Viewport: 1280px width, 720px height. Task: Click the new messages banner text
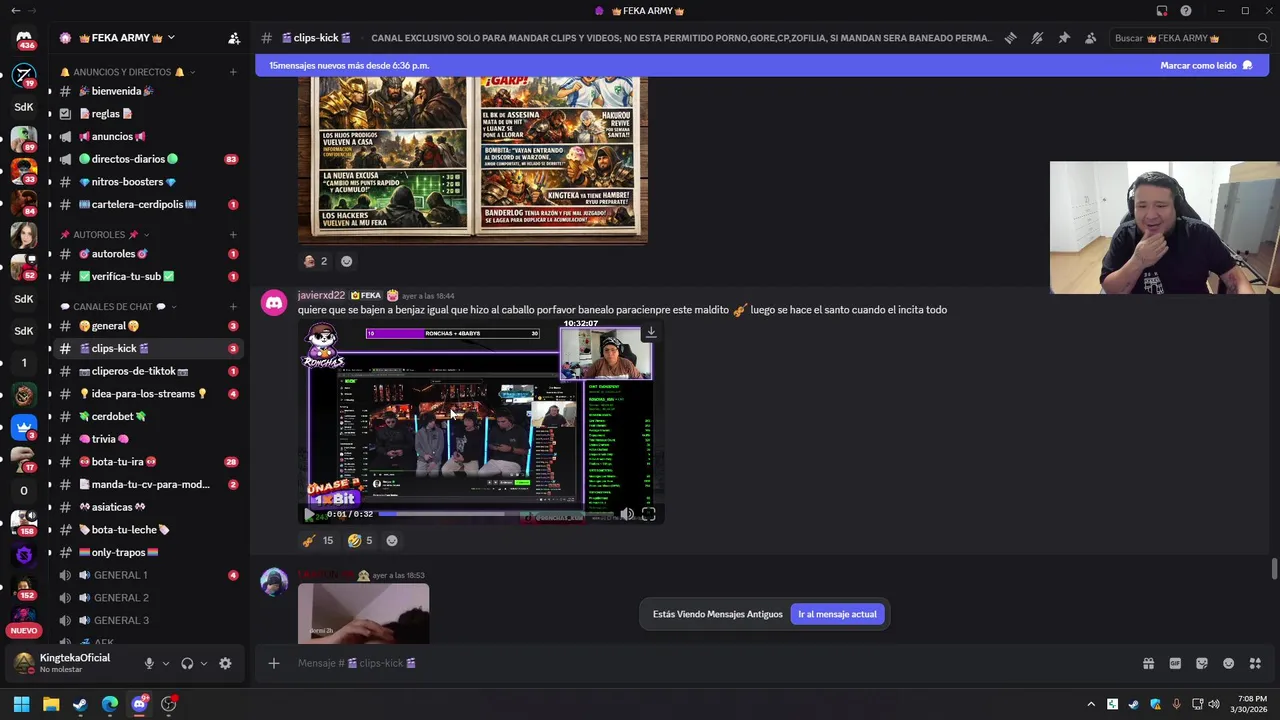(348, 66)
